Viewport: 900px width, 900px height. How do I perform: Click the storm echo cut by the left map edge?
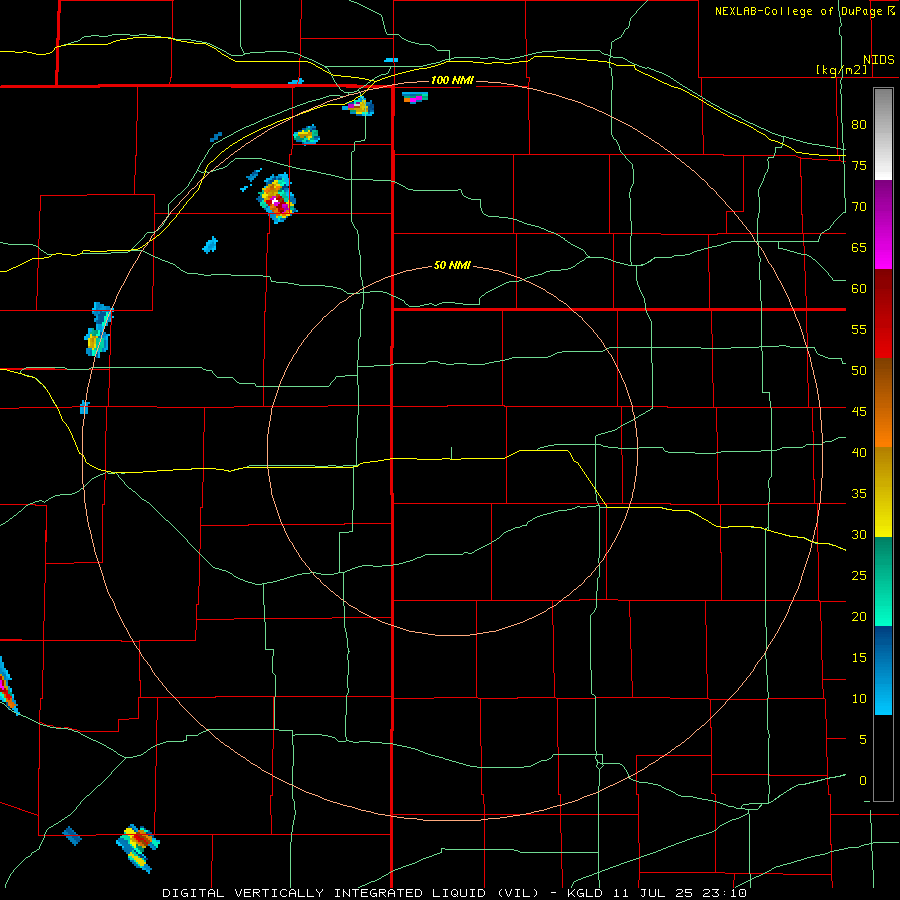[8, 685]
